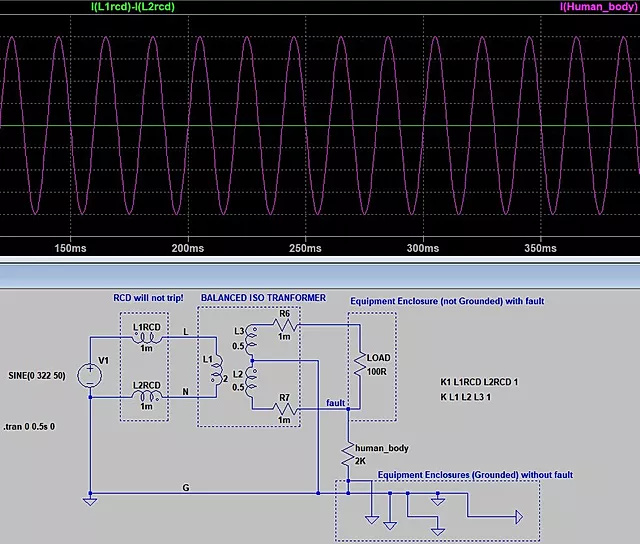
Task: Click the BALANCED ISO TRANFORMER heading text
Action: [x=263, y=298]
